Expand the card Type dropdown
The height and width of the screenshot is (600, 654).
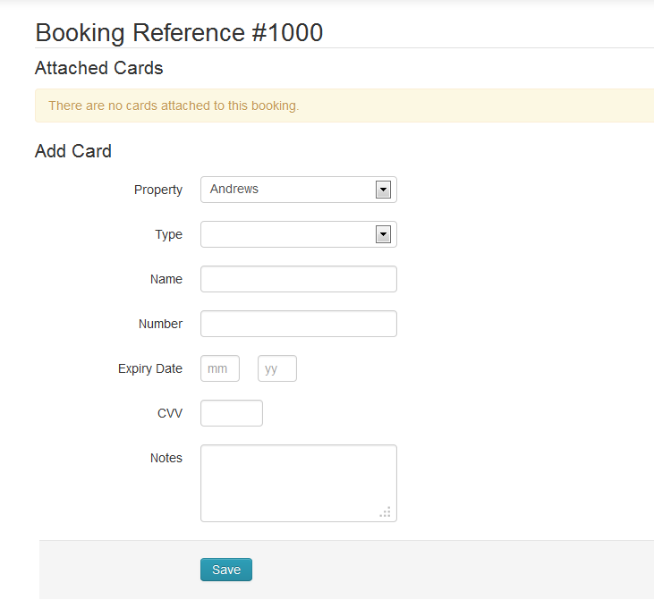click(298, 234)
